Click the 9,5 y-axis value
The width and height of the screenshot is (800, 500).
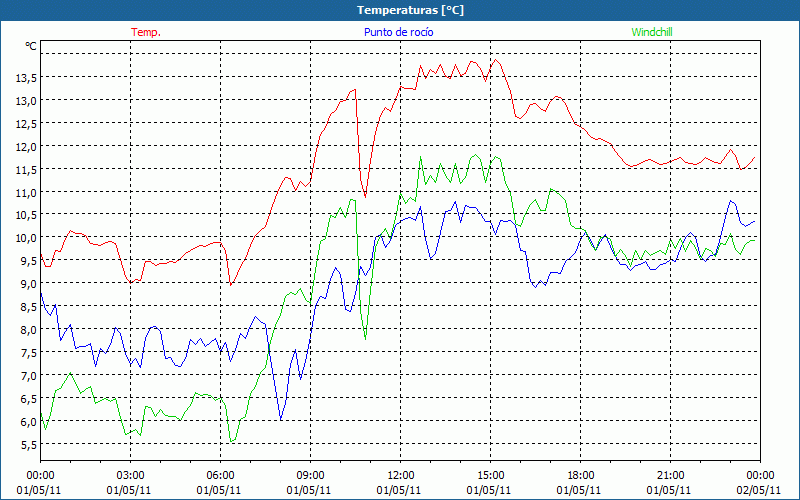pyautogui.click(x=29, y=261)
